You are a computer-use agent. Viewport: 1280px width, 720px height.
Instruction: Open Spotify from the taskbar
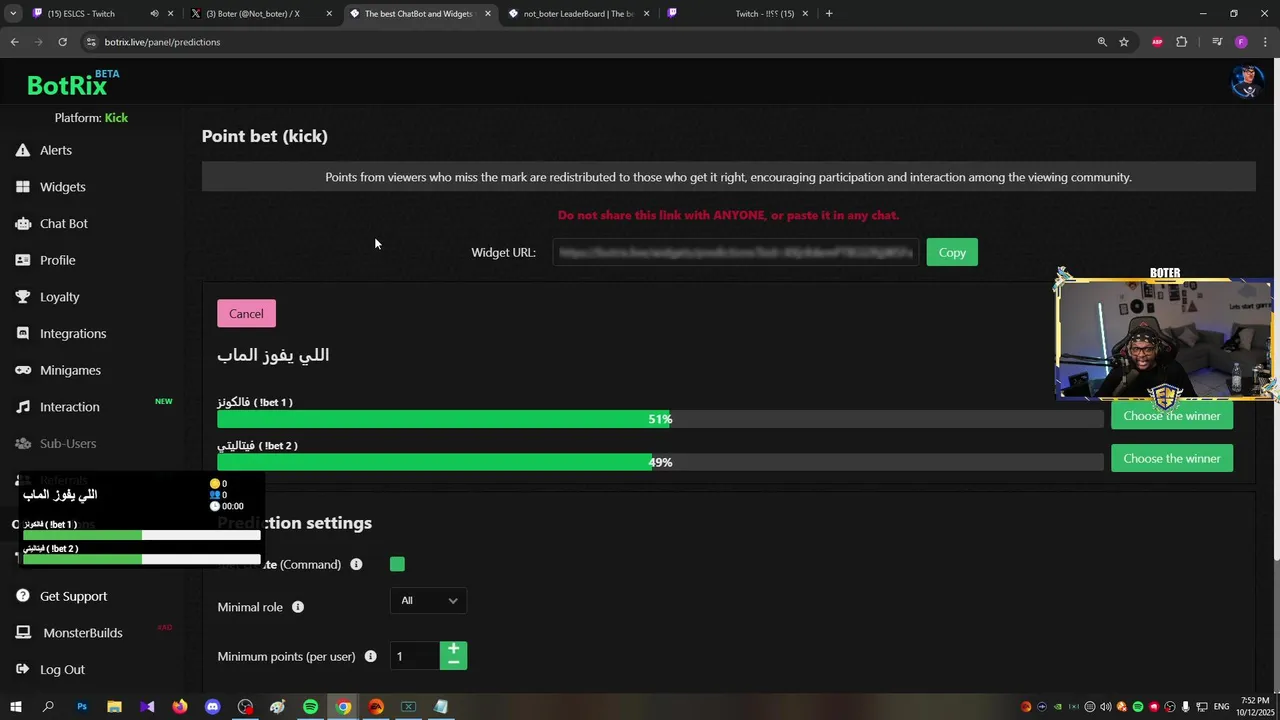coord(310,707)
